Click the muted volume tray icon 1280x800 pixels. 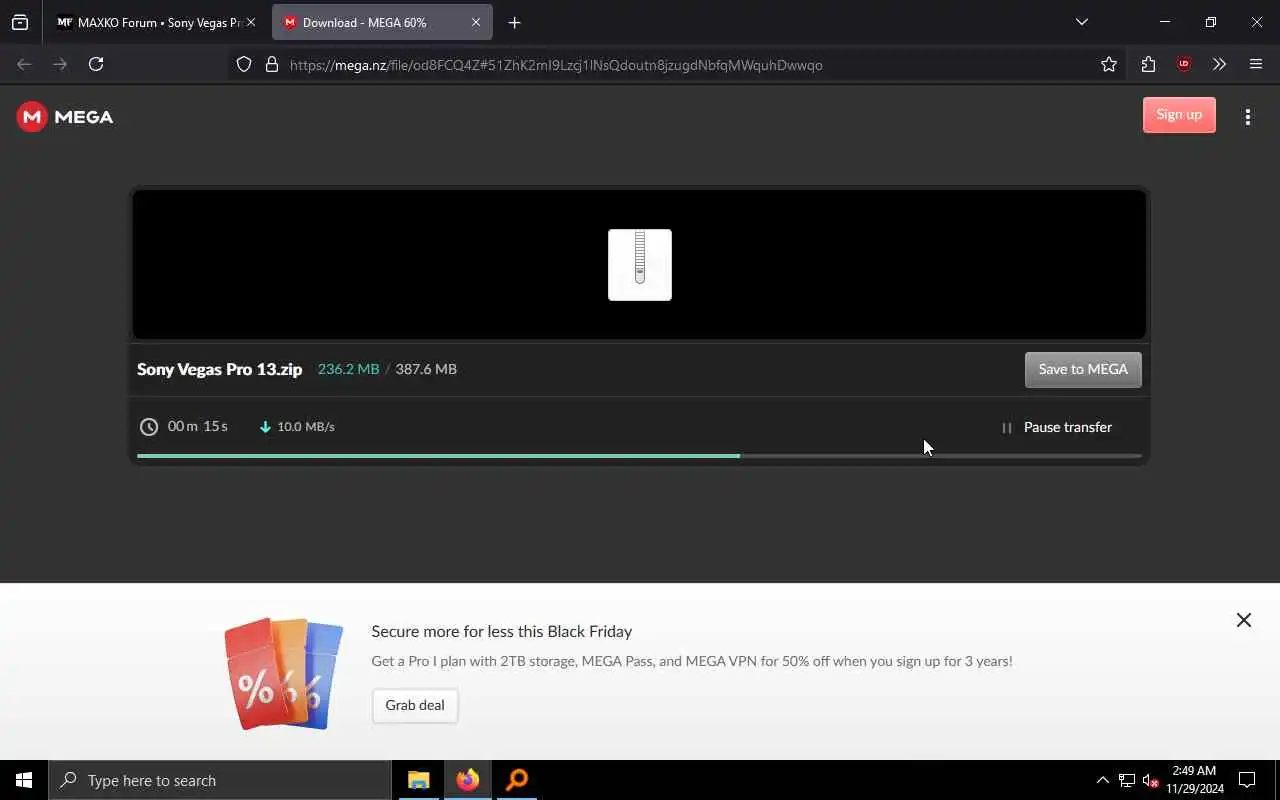(1151, 780)
